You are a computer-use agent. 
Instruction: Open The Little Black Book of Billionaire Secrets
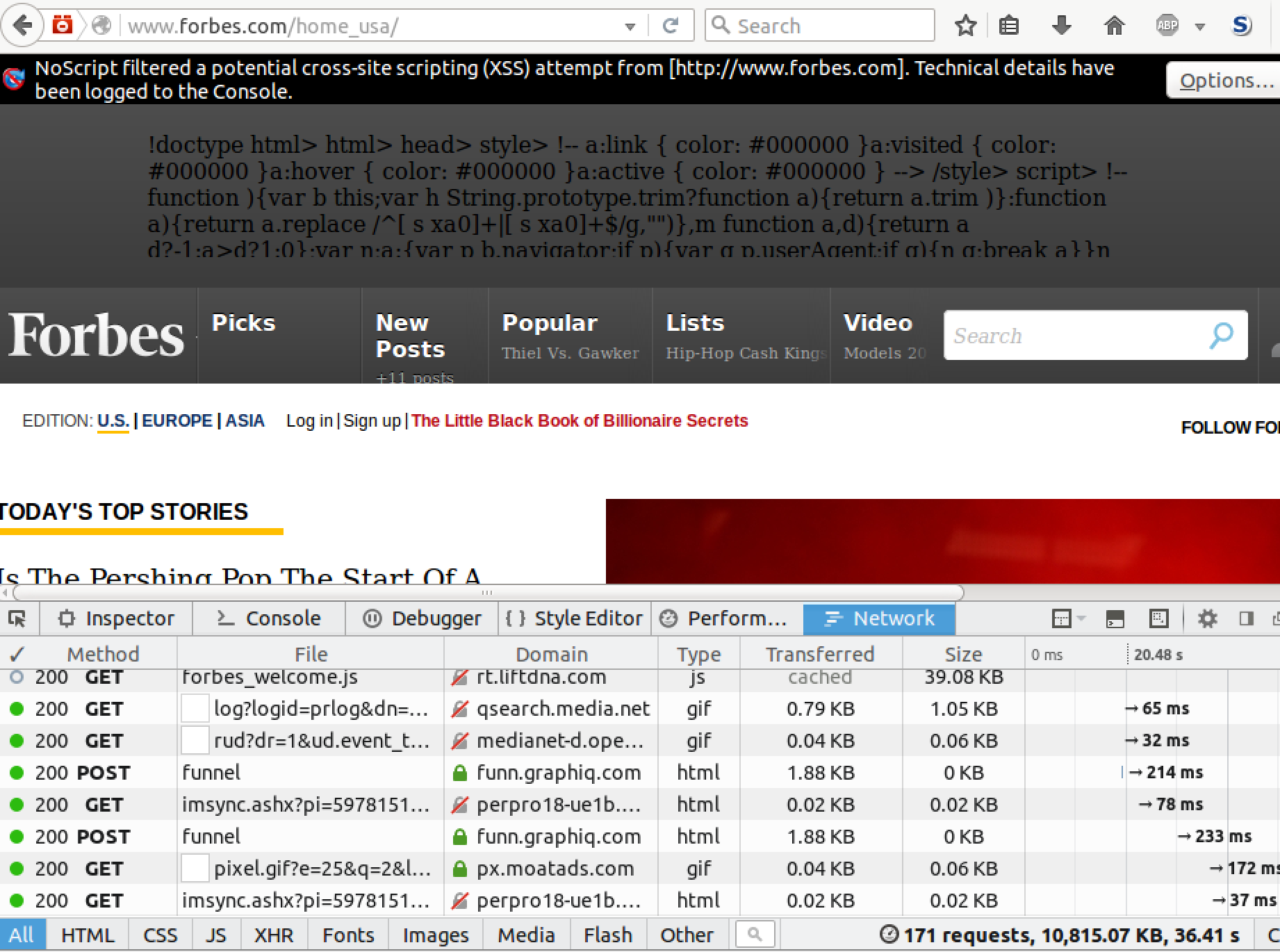pos(580,421)
